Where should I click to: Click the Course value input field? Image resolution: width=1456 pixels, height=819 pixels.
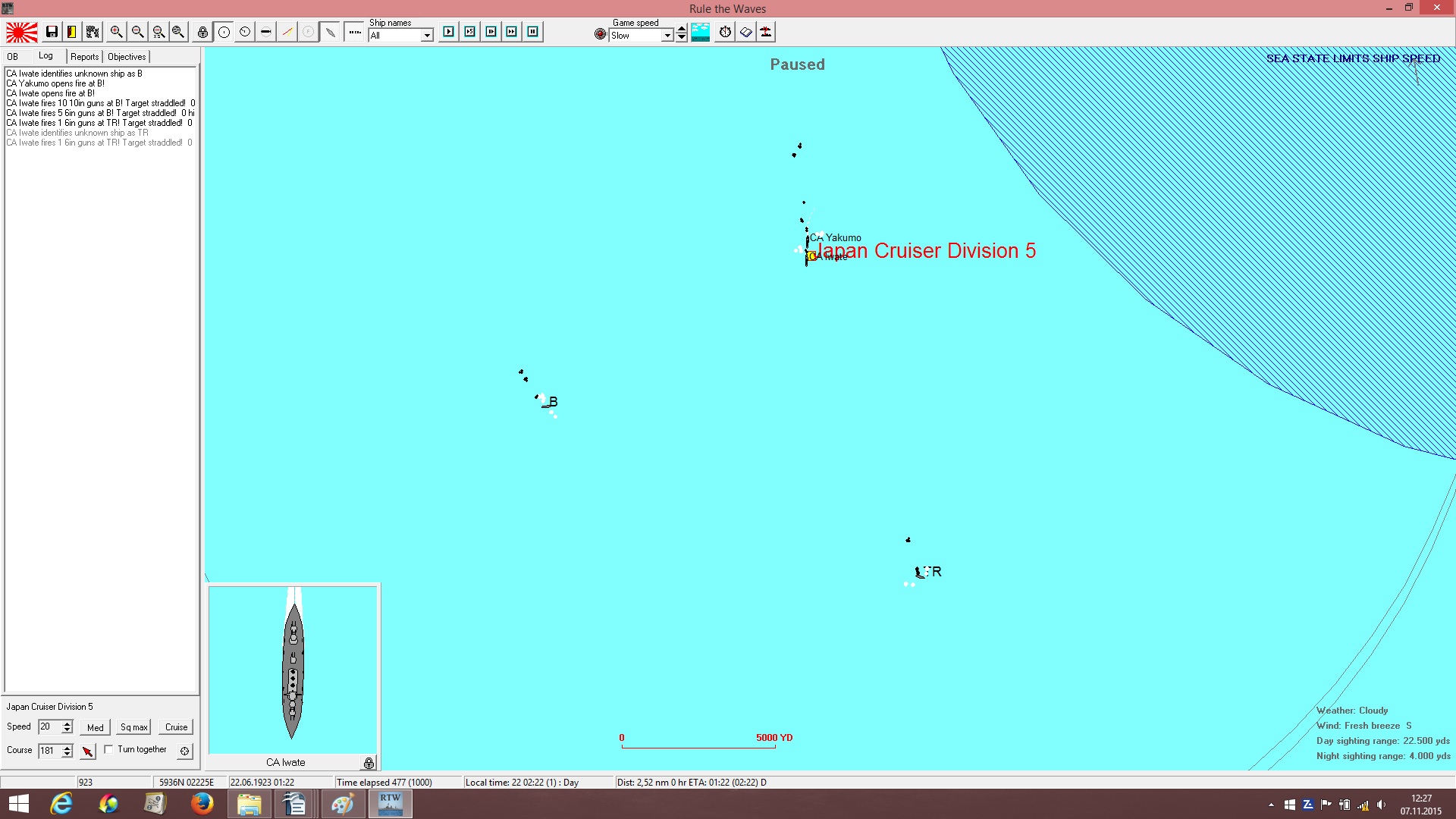[49, 751]
